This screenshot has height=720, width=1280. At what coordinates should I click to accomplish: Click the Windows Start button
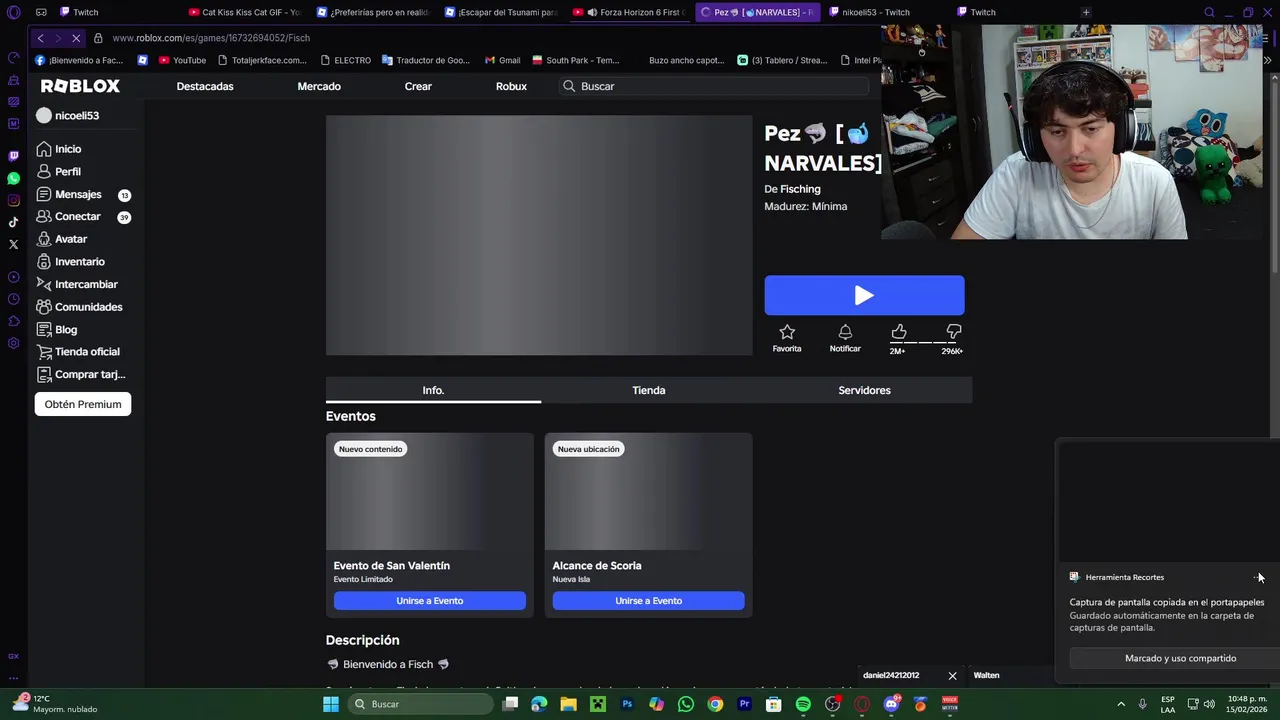point(331,704)
